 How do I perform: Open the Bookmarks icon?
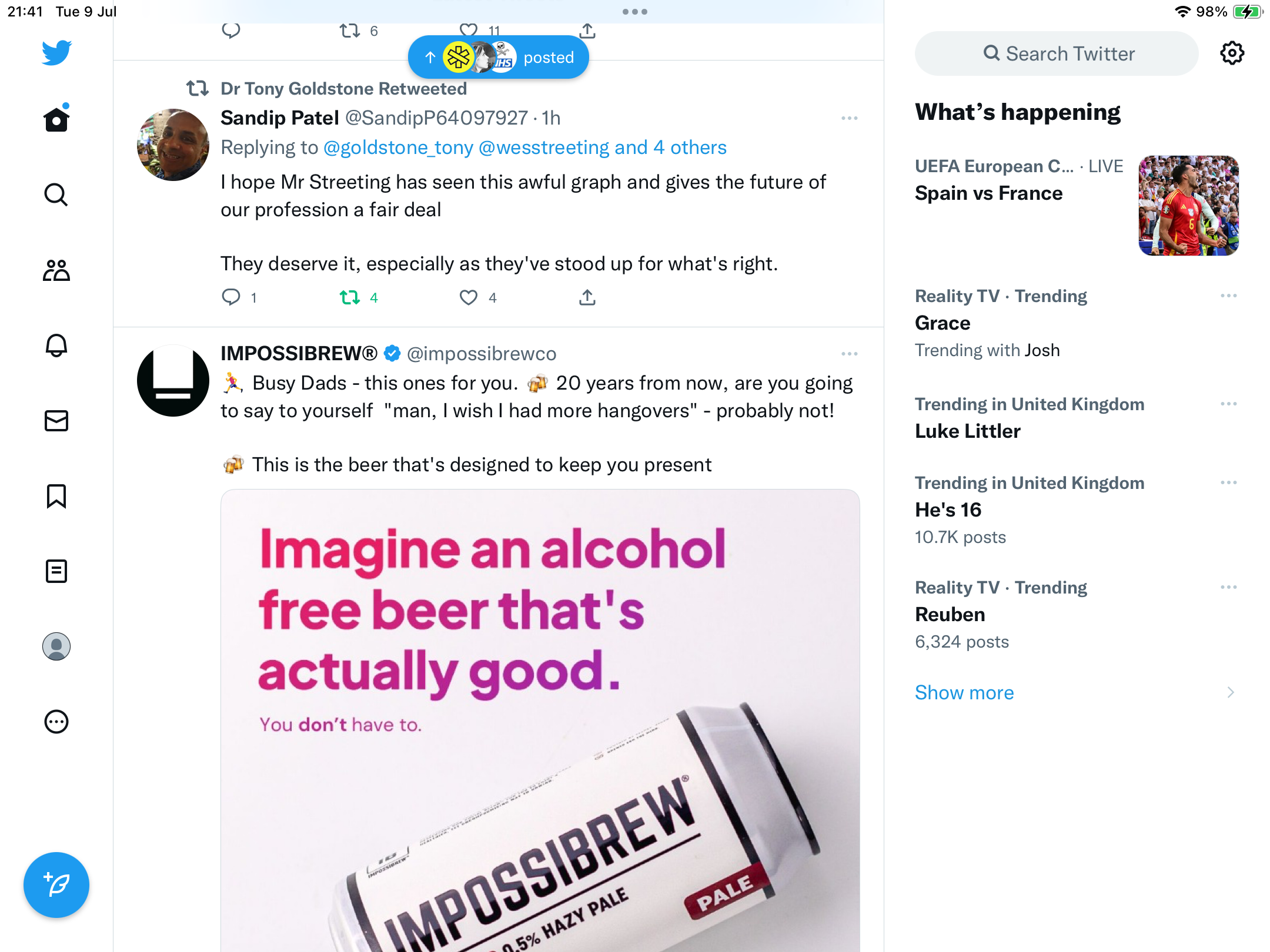point(56,496)
